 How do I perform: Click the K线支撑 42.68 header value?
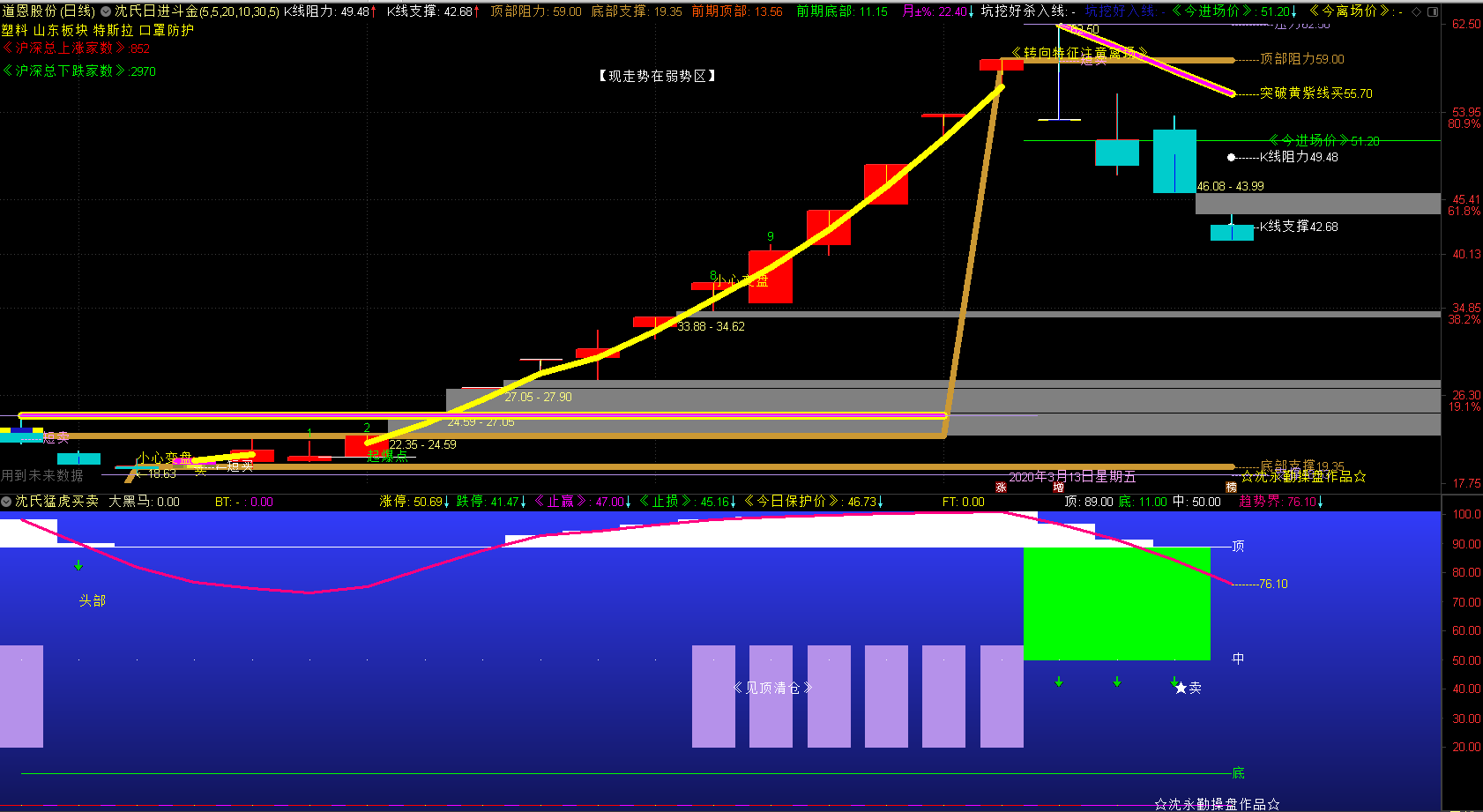click(434, 11)
